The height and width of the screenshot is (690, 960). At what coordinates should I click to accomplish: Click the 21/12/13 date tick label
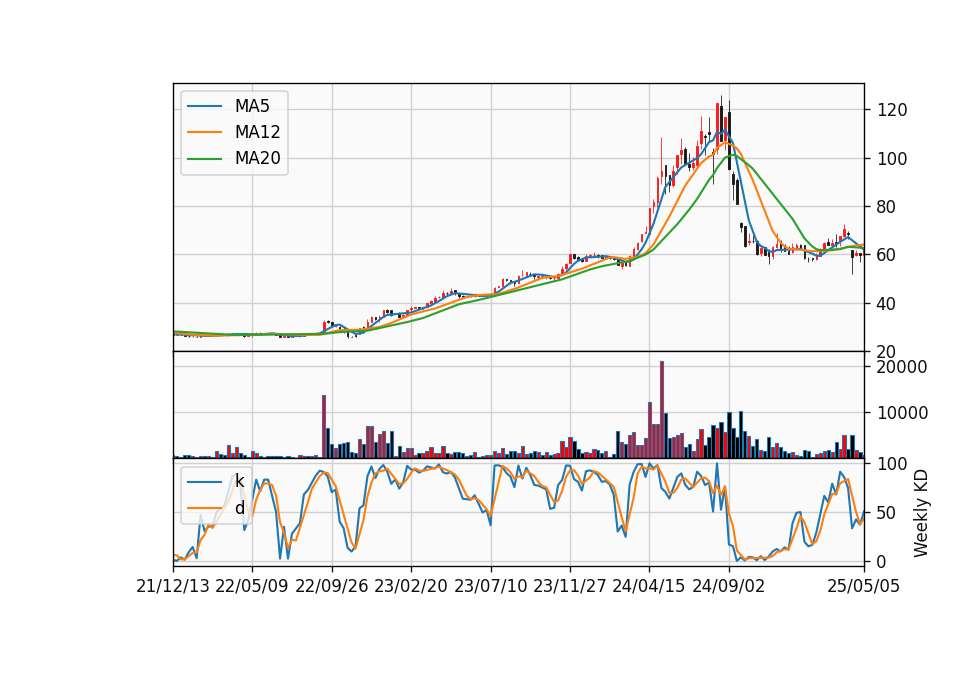[x=173, y=586]
